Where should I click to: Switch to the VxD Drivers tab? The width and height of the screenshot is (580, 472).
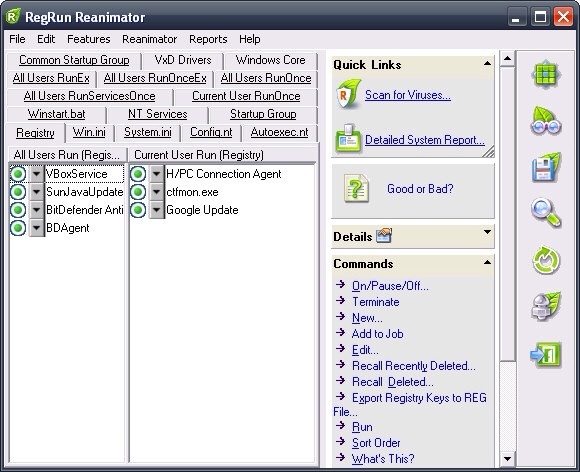183,60
